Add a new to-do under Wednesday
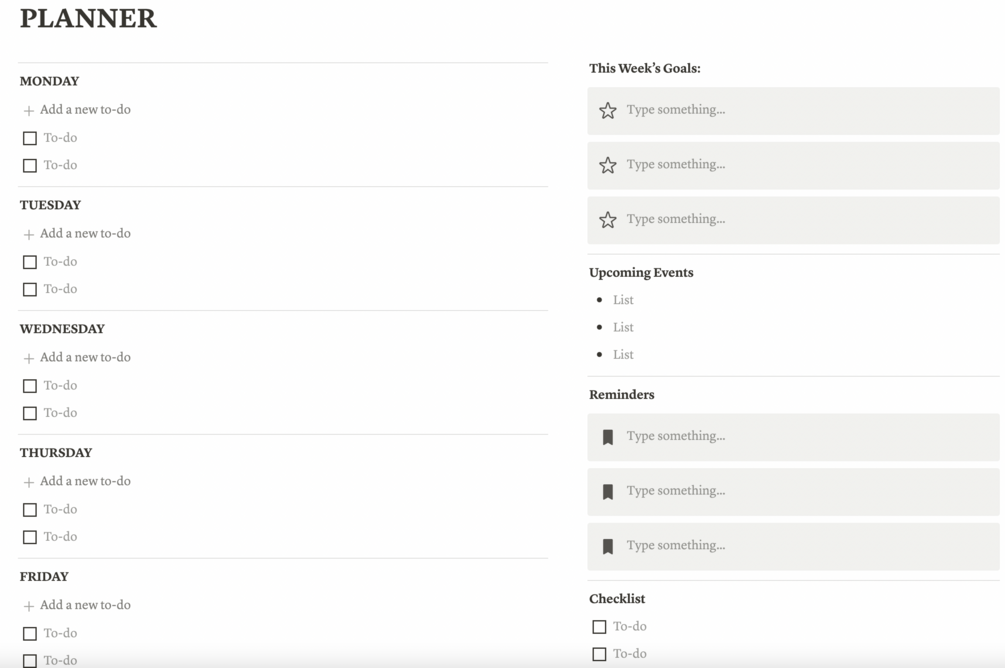Viewport: 1005px width, 668px height. point(85,358)
